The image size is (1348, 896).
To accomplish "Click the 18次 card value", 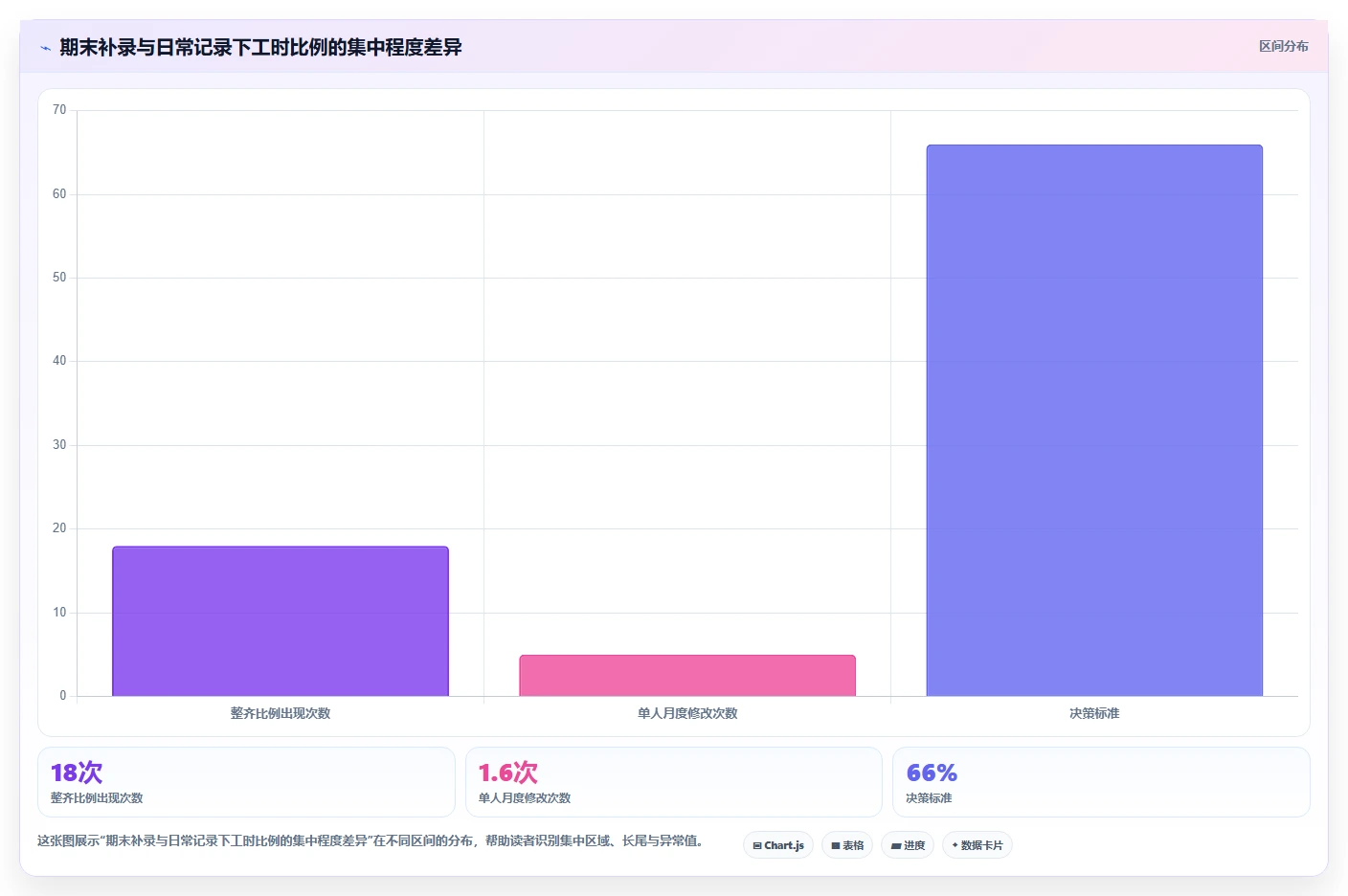I will pos(77,773).
